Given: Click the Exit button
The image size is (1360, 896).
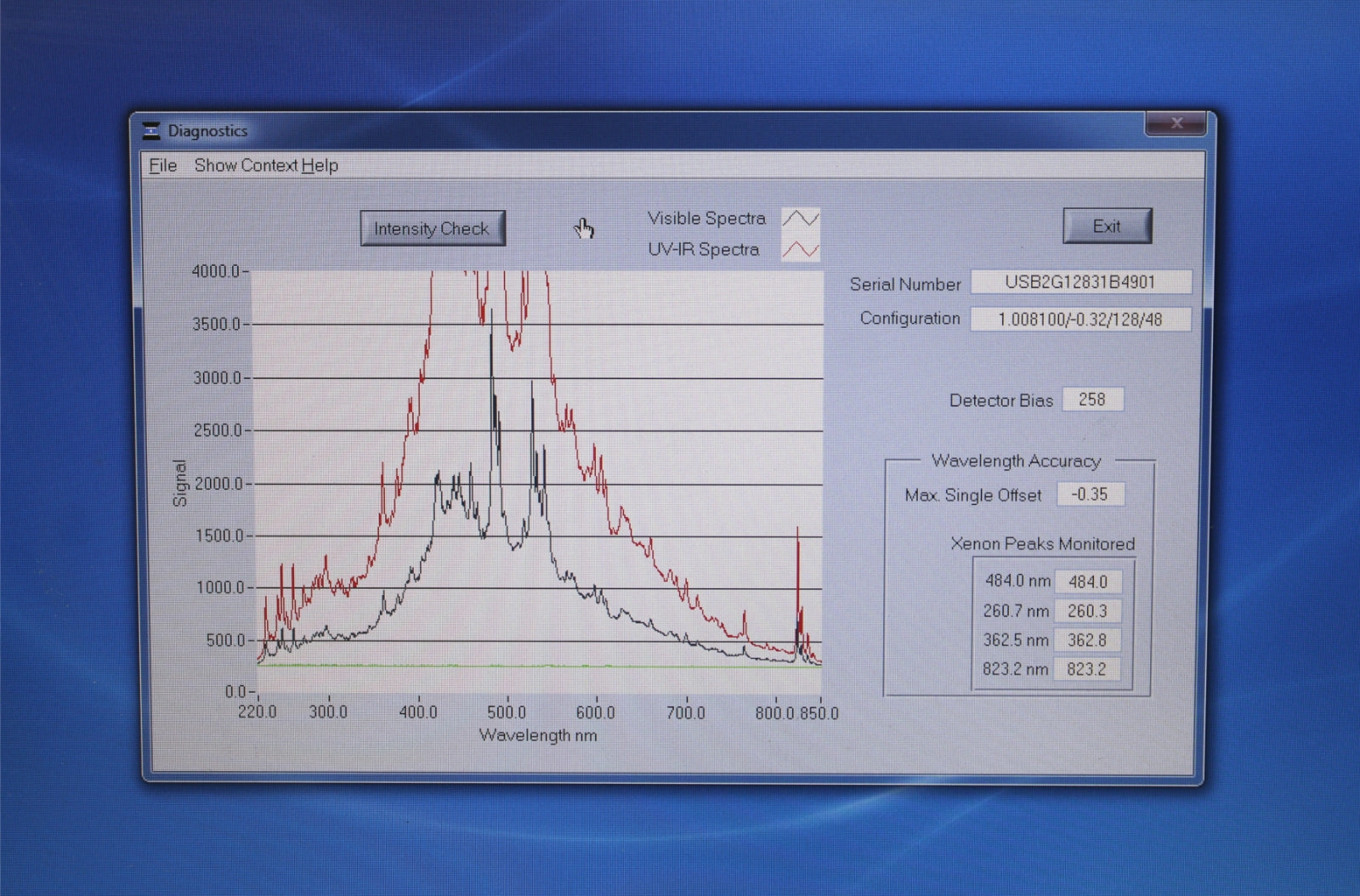Looking at the screenshot, I should 1107,227.
